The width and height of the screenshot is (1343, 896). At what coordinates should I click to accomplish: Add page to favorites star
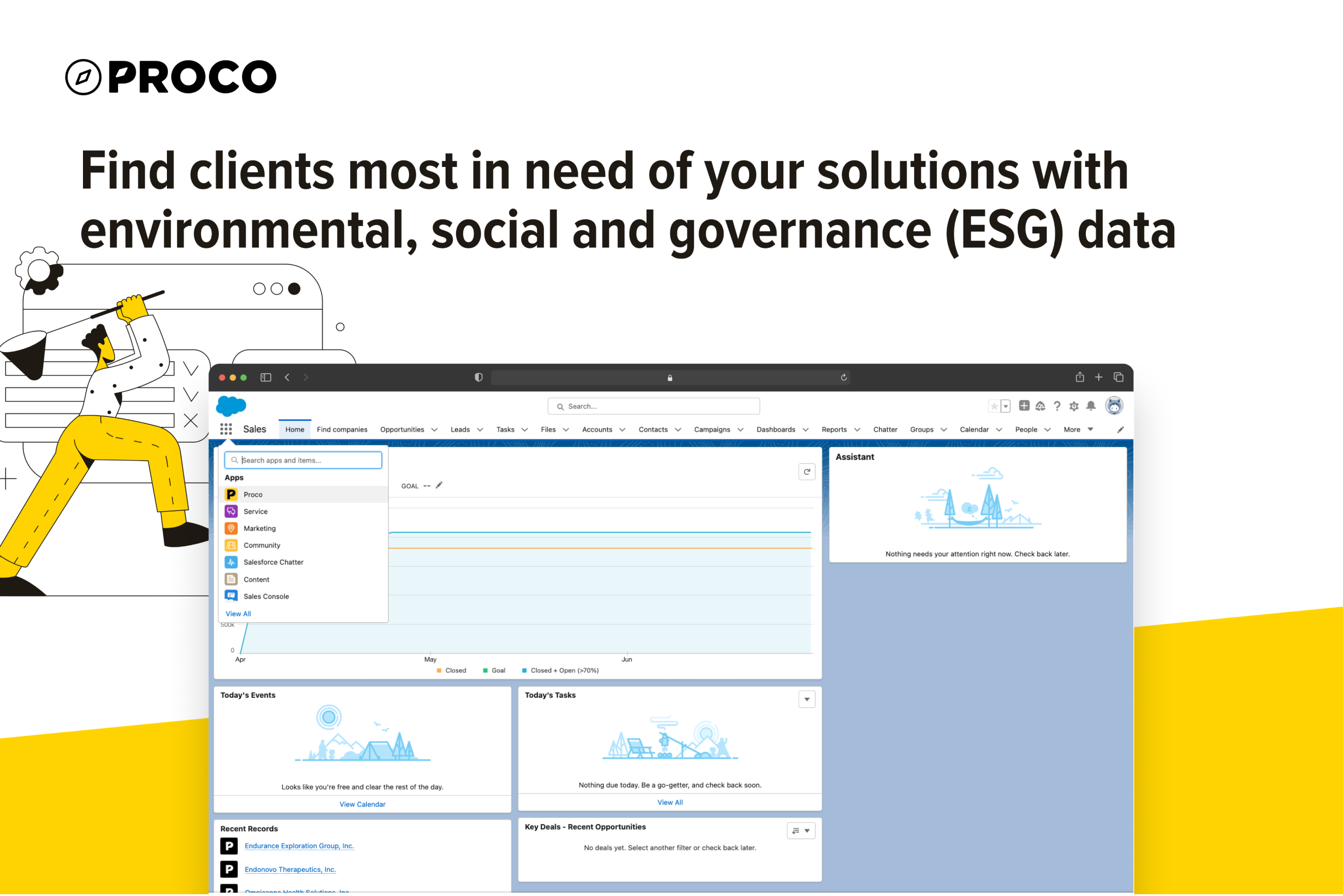pyautogui.click(x=995, y=406)
